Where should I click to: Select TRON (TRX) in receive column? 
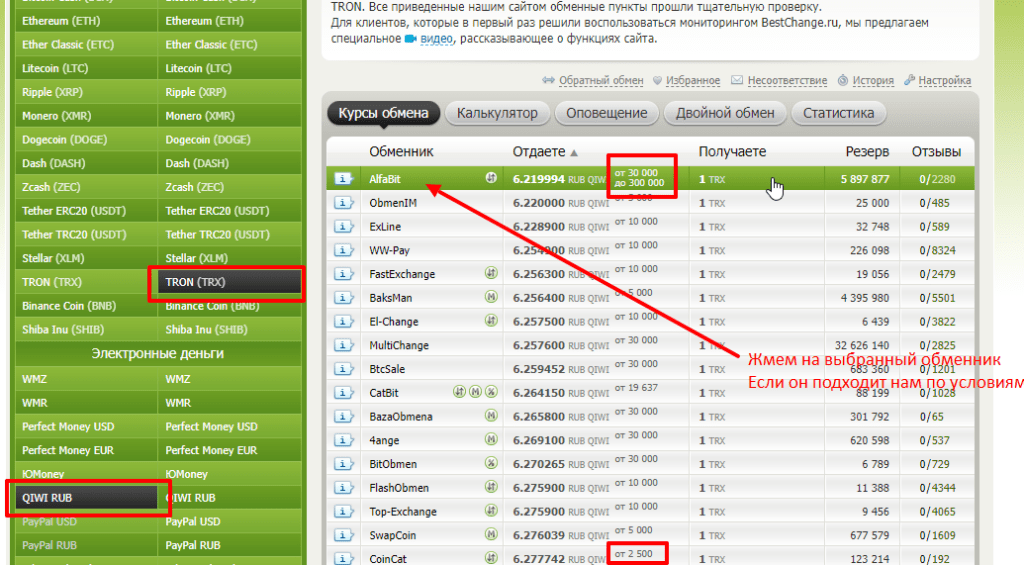[x=229, y=282]
